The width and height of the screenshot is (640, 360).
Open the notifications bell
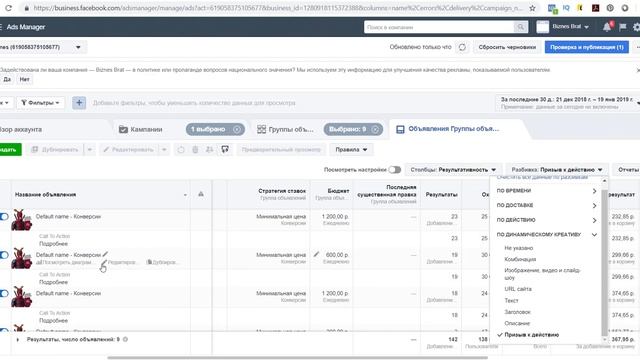pyautogui.click(x=607, y=27)
